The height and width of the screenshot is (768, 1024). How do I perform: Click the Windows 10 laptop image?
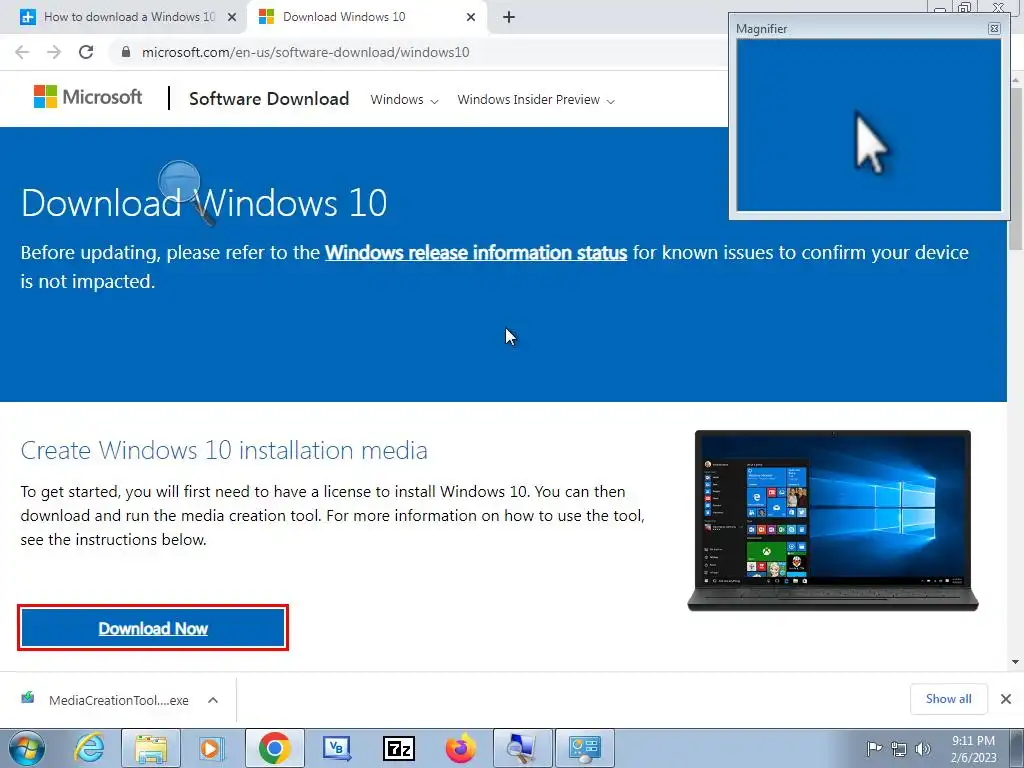click(x=833, y=520)
